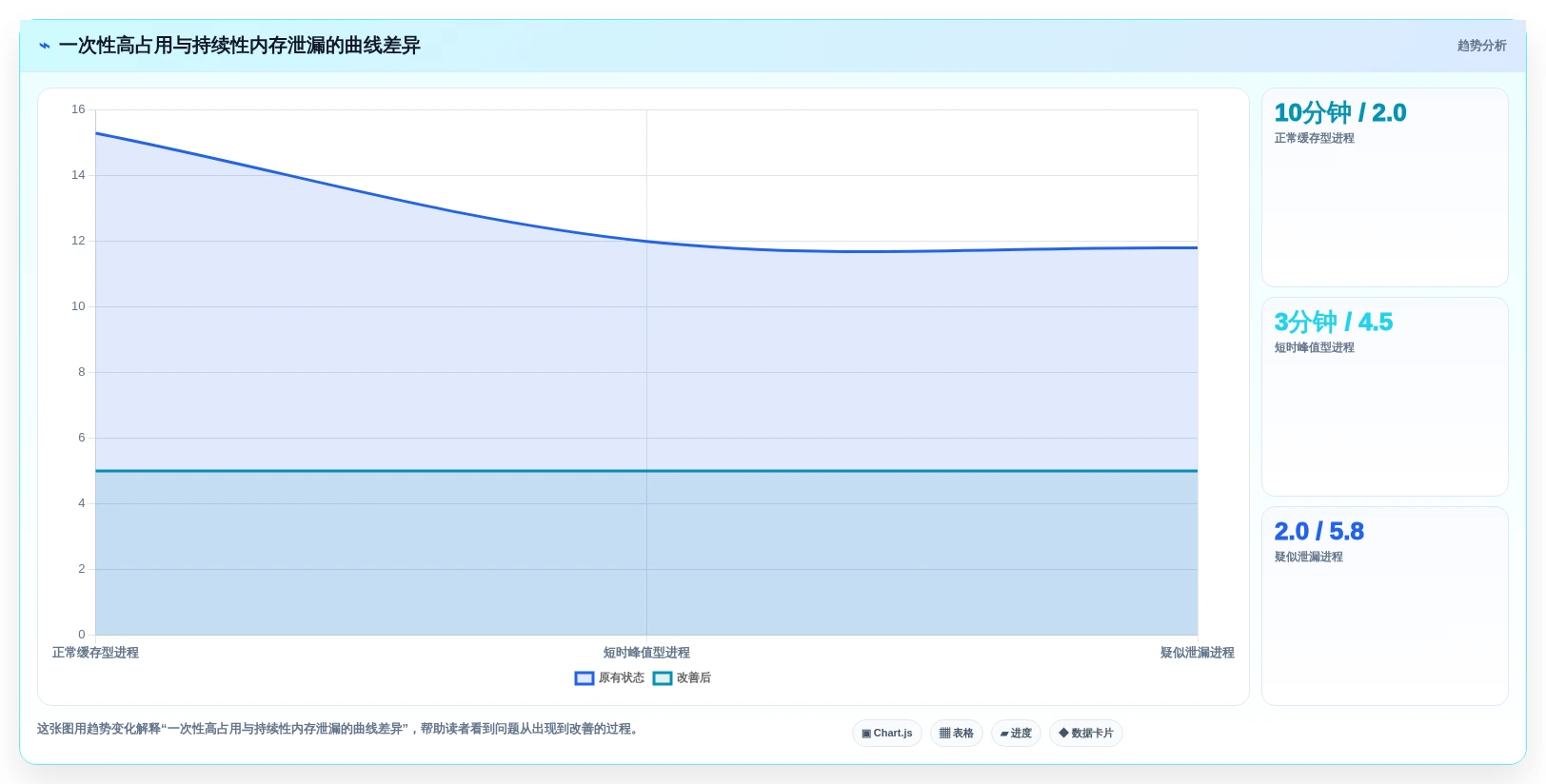The height and width of the screenshot is (784, 1546).
Task: Click the 改善后 legend label
Action: point(694,678)
